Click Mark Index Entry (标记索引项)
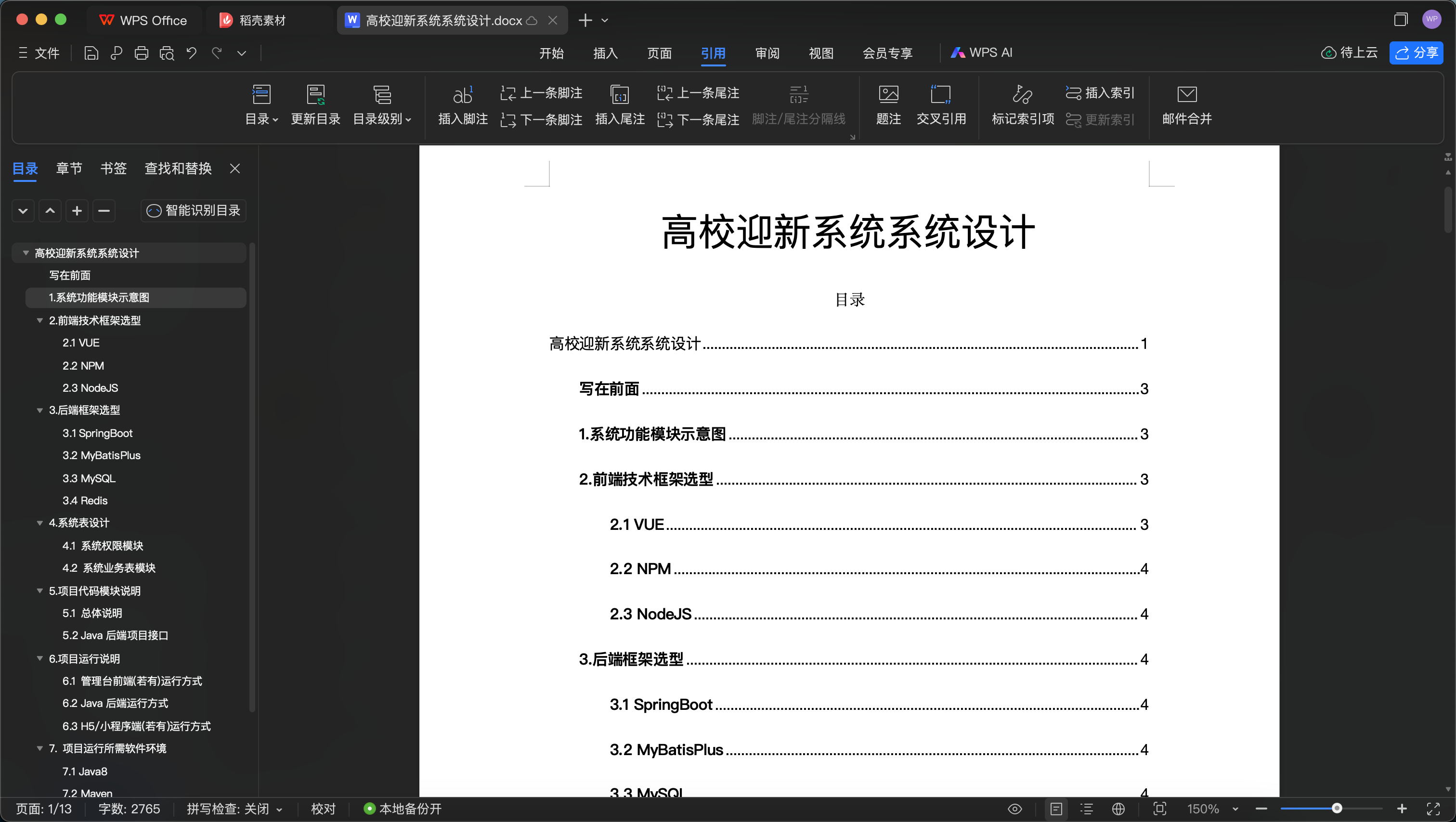Screen dimensions: 1456x822 (x=1023, y=105)
